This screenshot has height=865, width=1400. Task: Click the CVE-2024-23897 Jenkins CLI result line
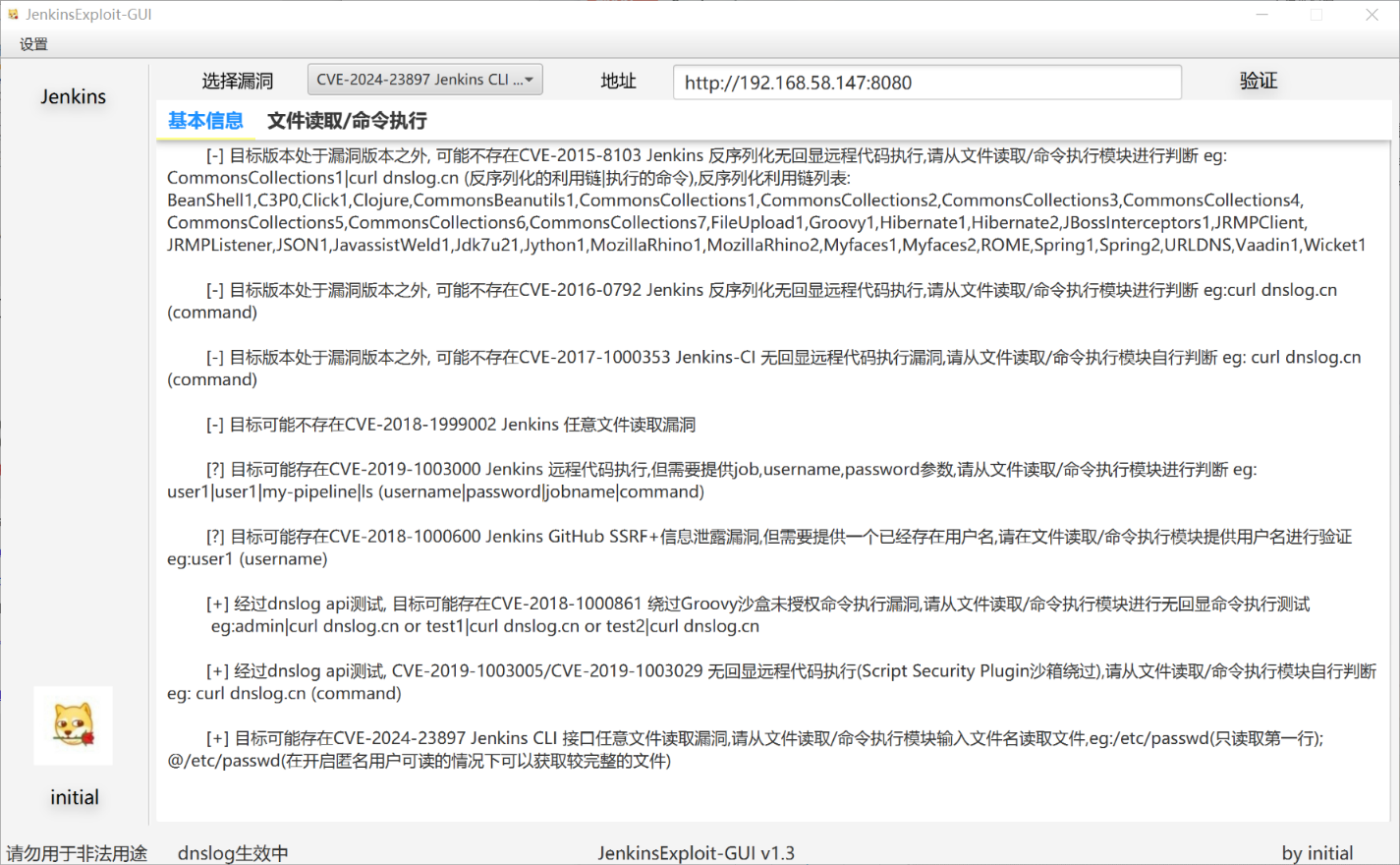[x=764, y=738]
